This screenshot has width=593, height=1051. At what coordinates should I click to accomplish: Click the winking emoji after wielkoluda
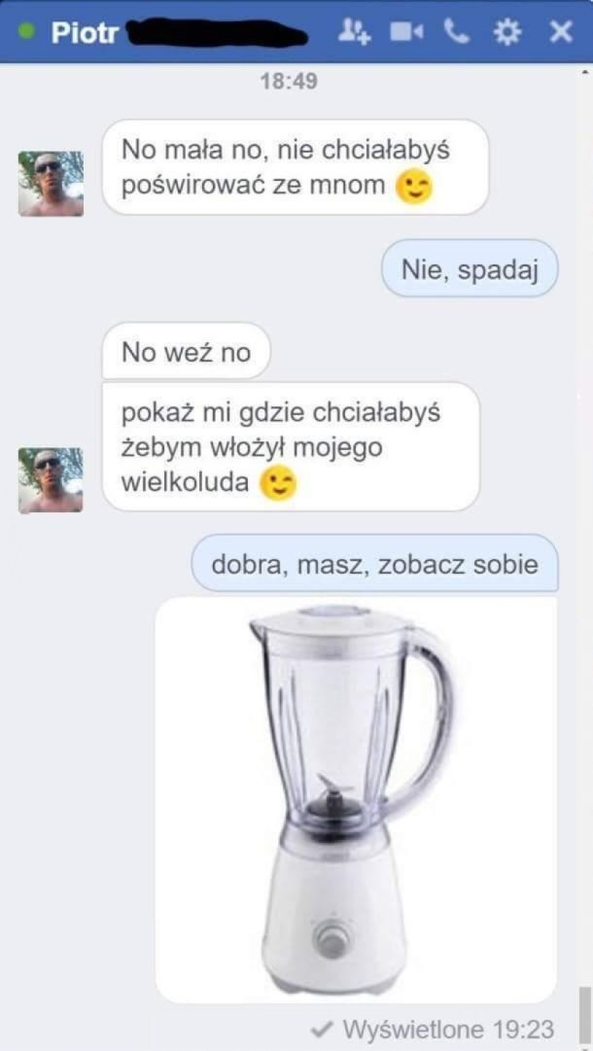coord(277,483)
